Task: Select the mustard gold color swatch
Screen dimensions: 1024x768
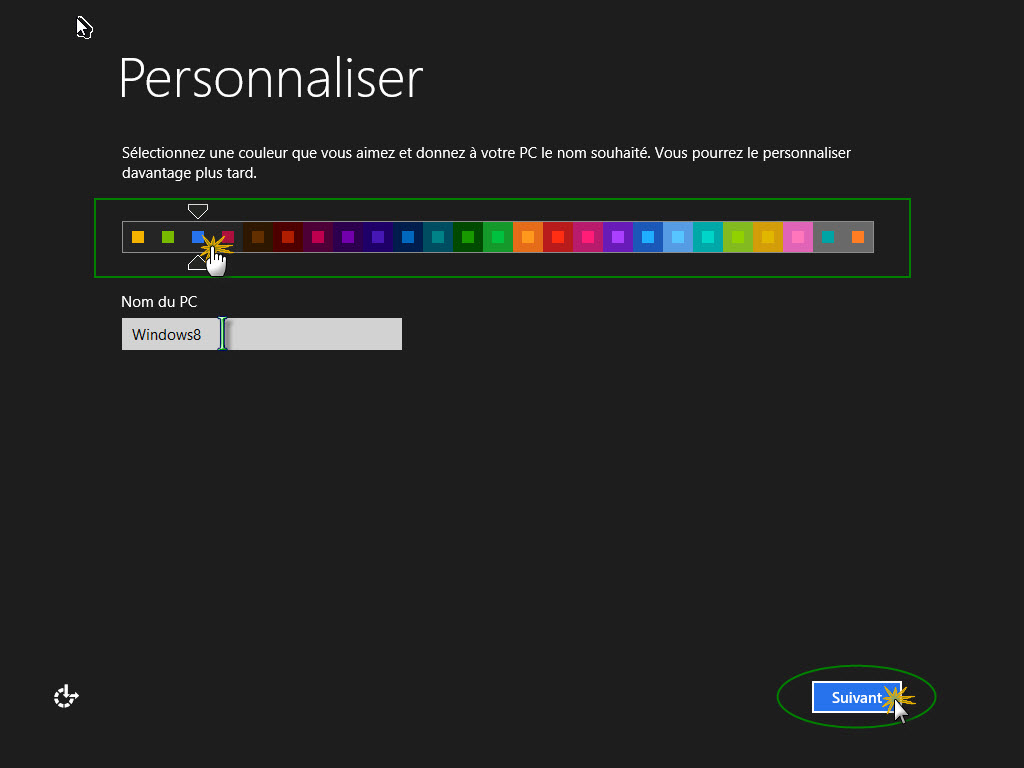Action: tap(769, 237)
